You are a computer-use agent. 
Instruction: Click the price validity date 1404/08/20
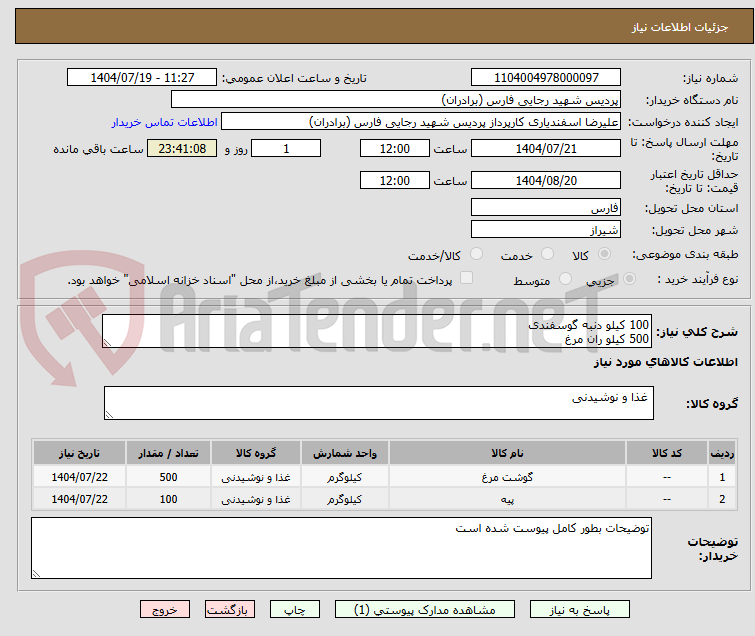pyautogui.click(x=546, y=180)
